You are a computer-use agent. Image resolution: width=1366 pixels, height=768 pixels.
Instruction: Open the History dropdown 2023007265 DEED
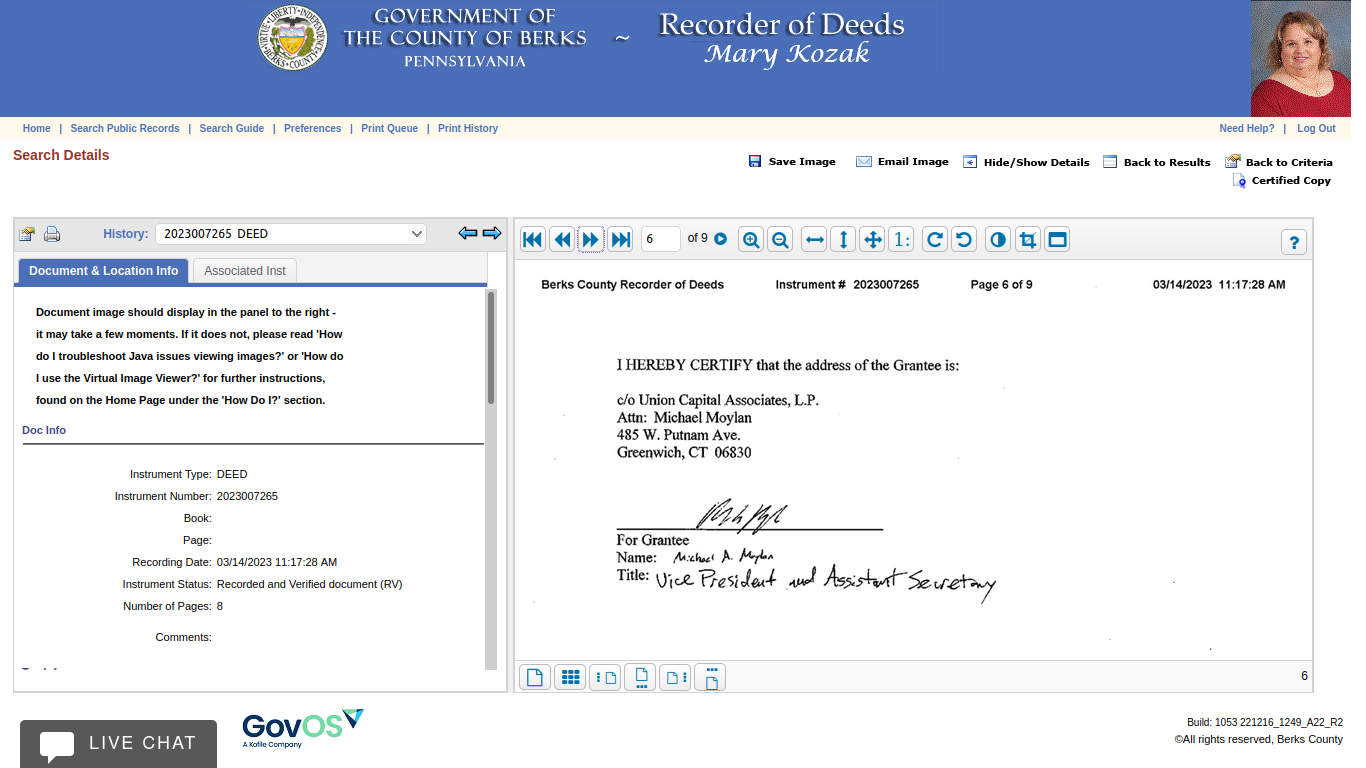[x=291, y=234]
